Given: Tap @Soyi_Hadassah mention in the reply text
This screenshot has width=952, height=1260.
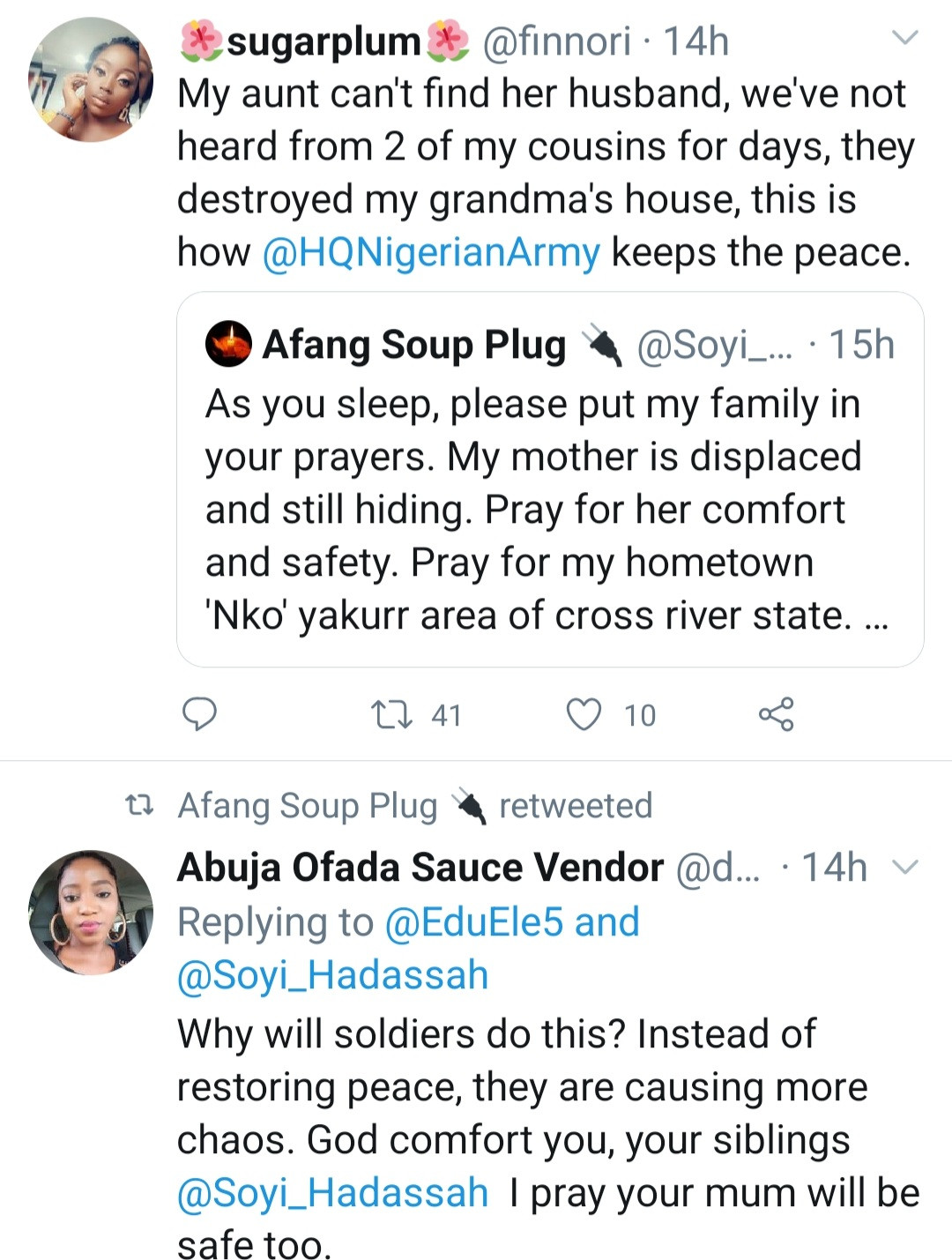Looking at the screenshot, I should (x=333, y=1192).
